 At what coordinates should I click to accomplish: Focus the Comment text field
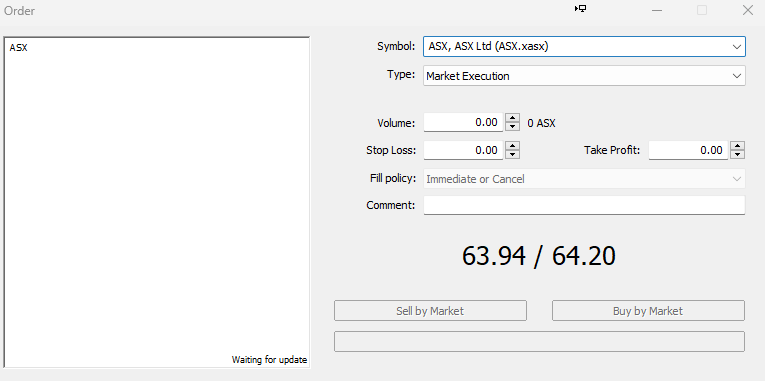[x=584, y=205]
